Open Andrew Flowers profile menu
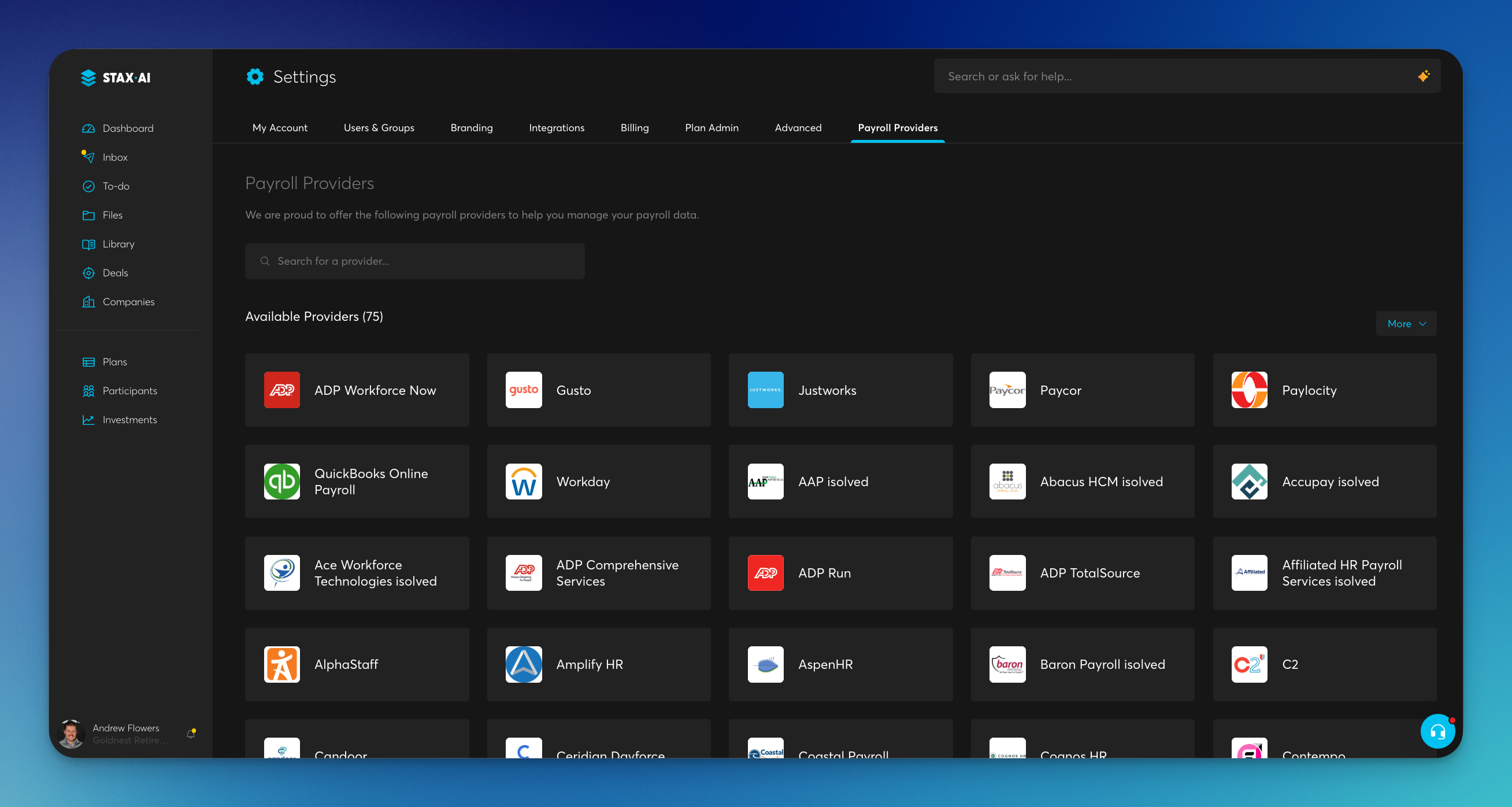 pos(125,734)
